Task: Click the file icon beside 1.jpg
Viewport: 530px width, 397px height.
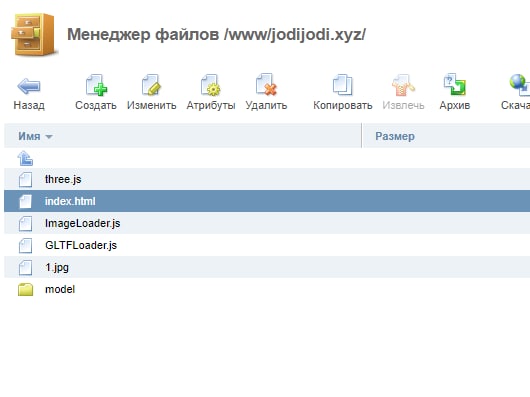Action: point(25,267)
